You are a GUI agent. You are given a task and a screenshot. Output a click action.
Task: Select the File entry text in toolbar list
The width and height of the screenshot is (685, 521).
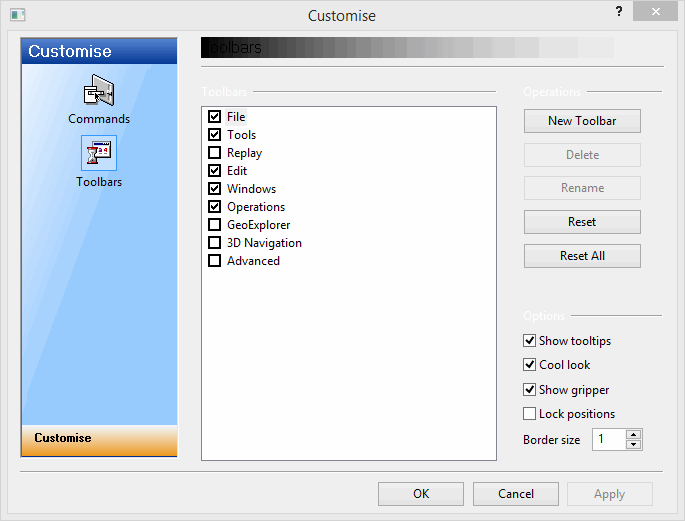[236, 117]
